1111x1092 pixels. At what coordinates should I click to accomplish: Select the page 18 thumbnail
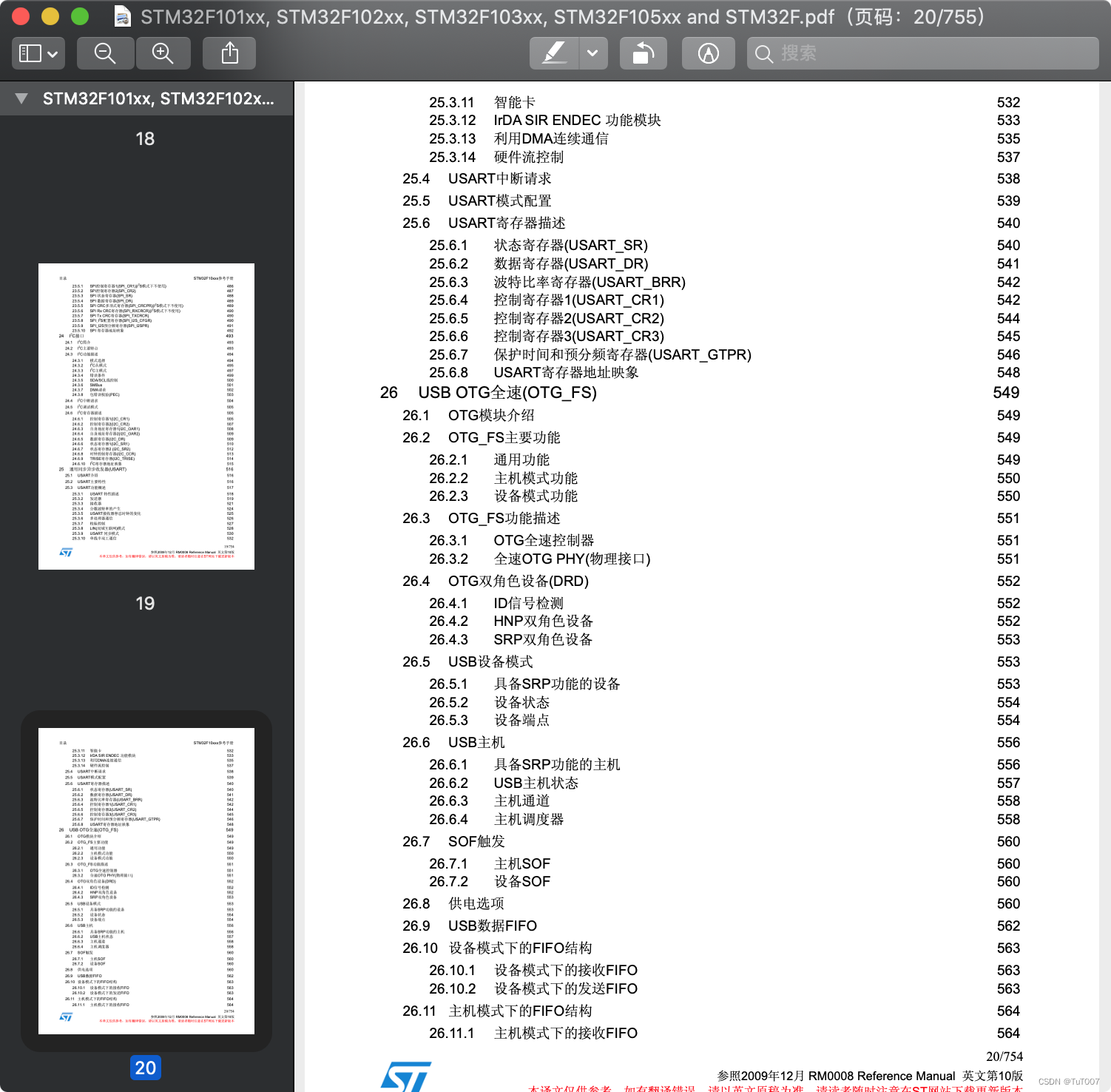[x=145, y=138]
